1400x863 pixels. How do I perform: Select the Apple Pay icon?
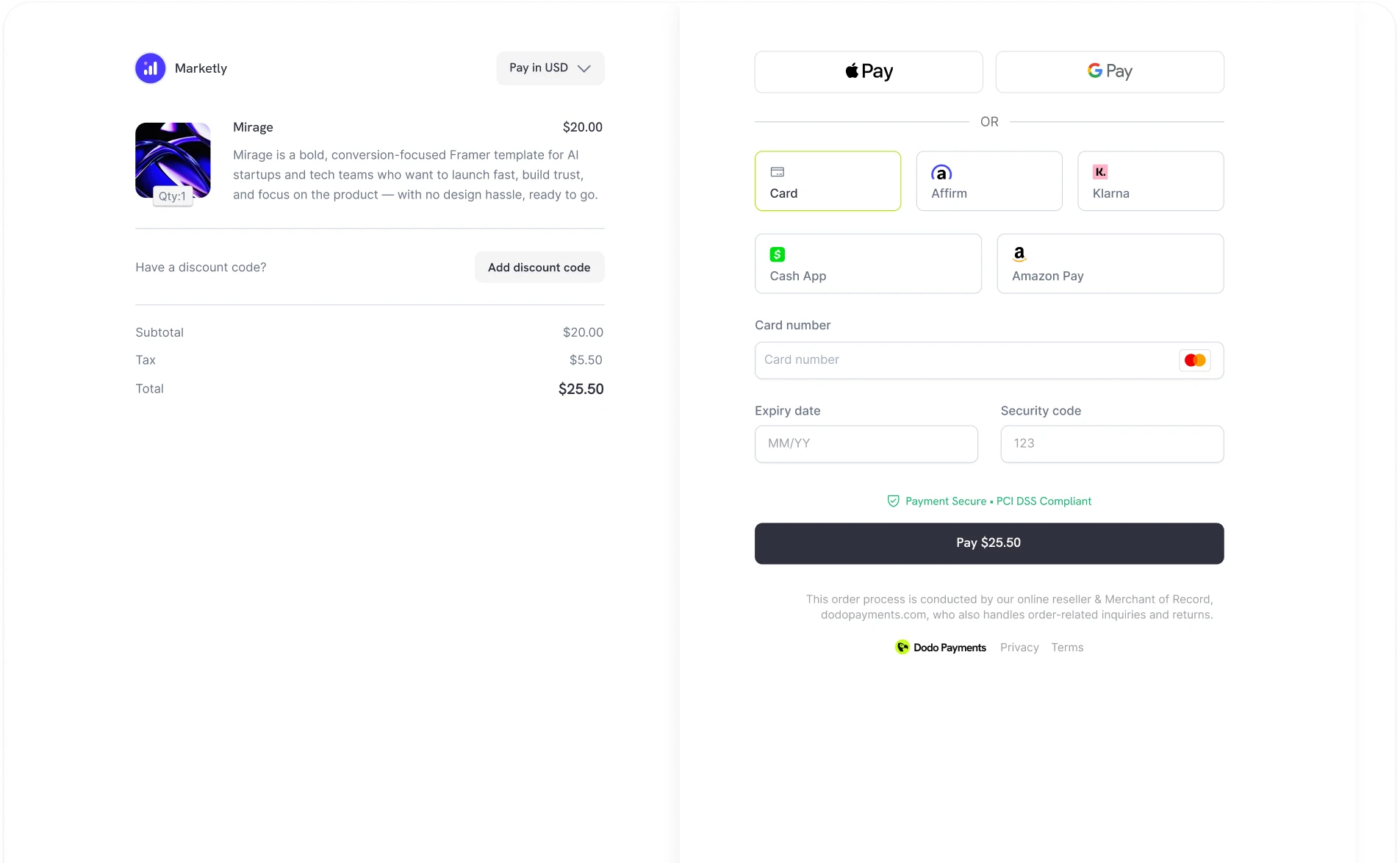pyautogui.click(x=867, y=71)
